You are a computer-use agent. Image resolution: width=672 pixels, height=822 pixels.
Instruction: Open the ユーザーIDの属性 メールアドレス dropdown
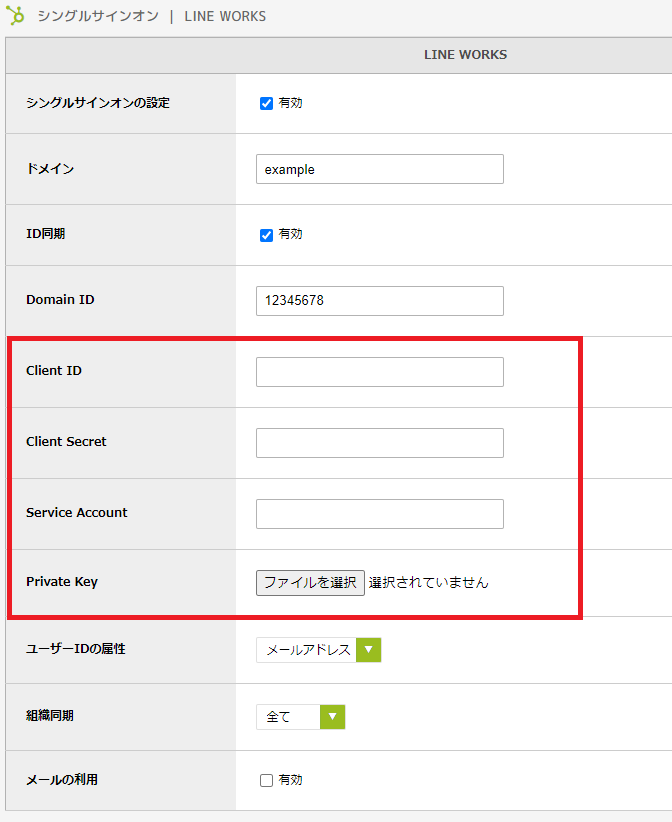(x=318, y=650)
